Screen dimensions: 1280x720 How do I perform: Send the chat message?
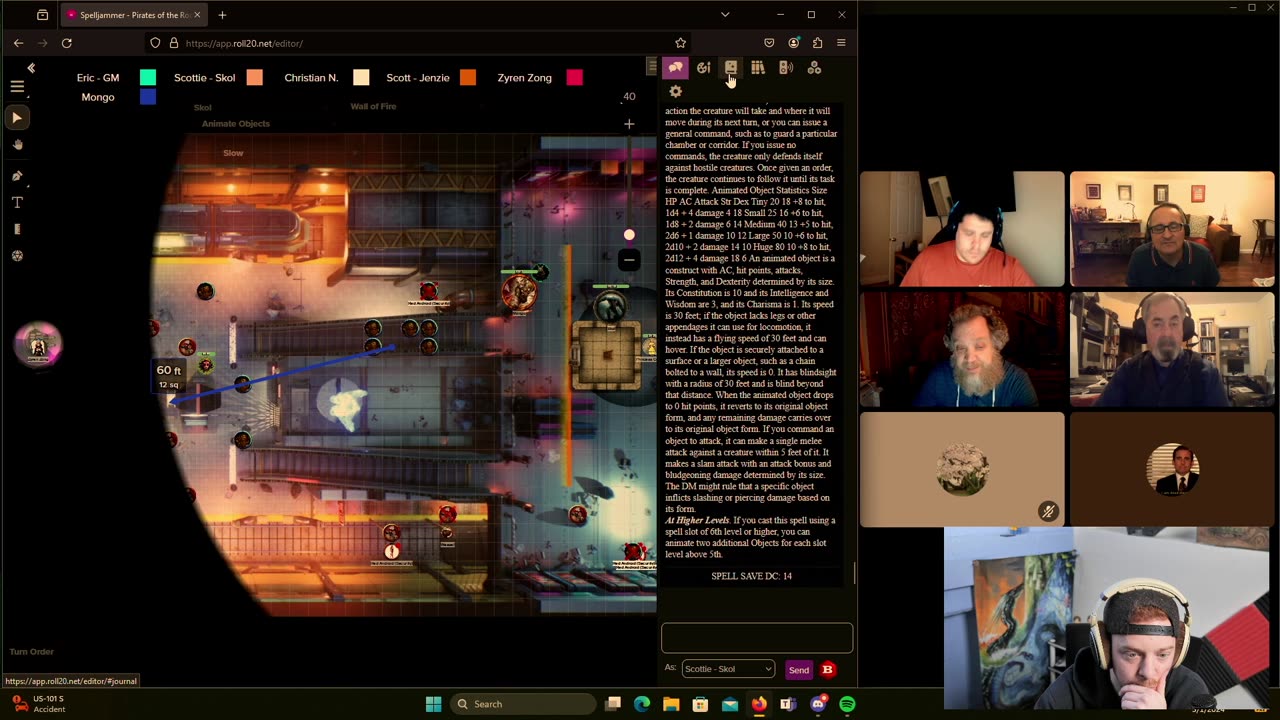798,670
